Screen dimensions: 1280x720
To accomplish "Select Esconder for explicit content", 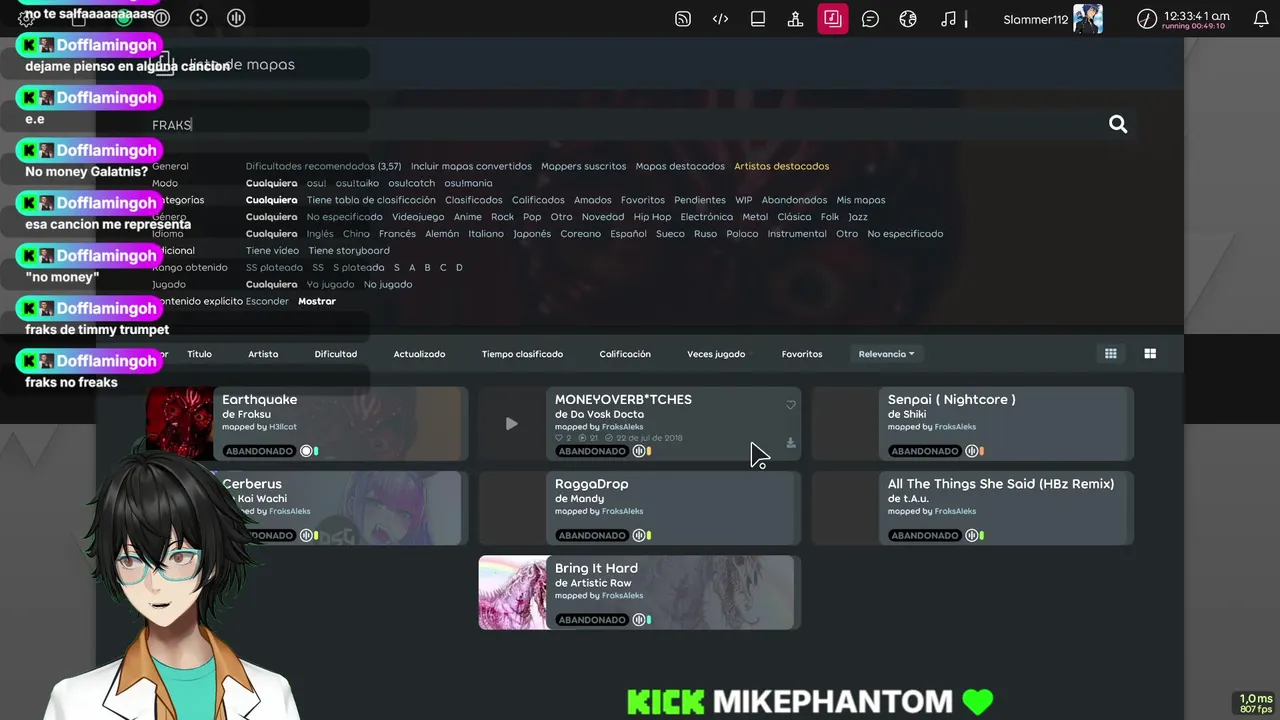I will click(267, 301).
